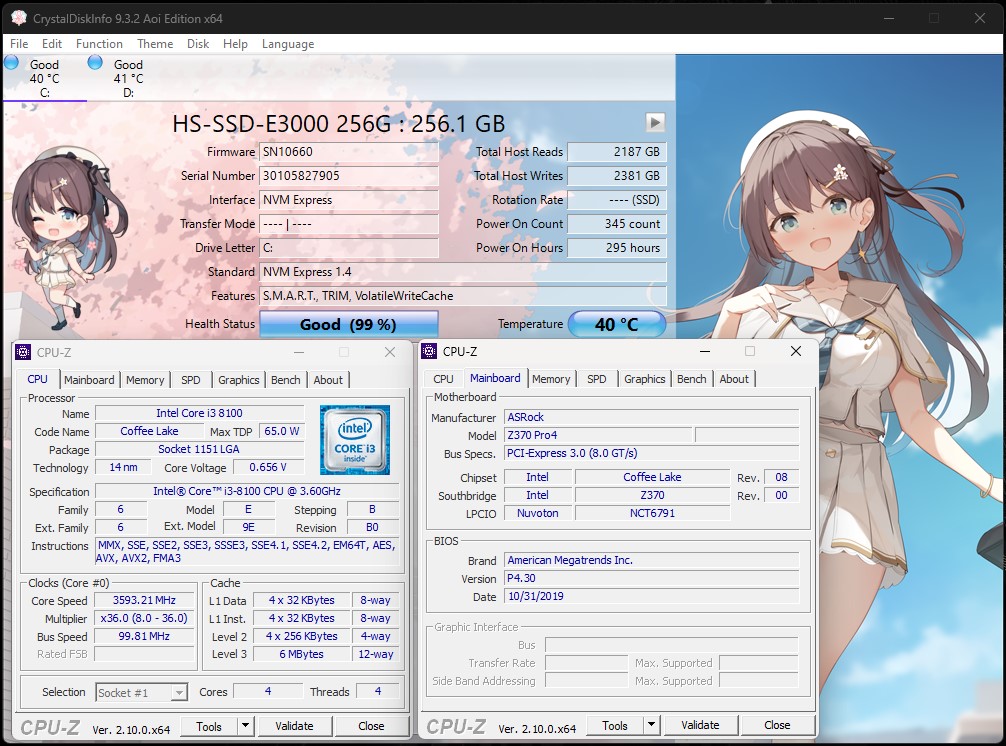Click the Total Host Reads value
The height and width of the screenshot is (746, 1006).
point(617,152)
